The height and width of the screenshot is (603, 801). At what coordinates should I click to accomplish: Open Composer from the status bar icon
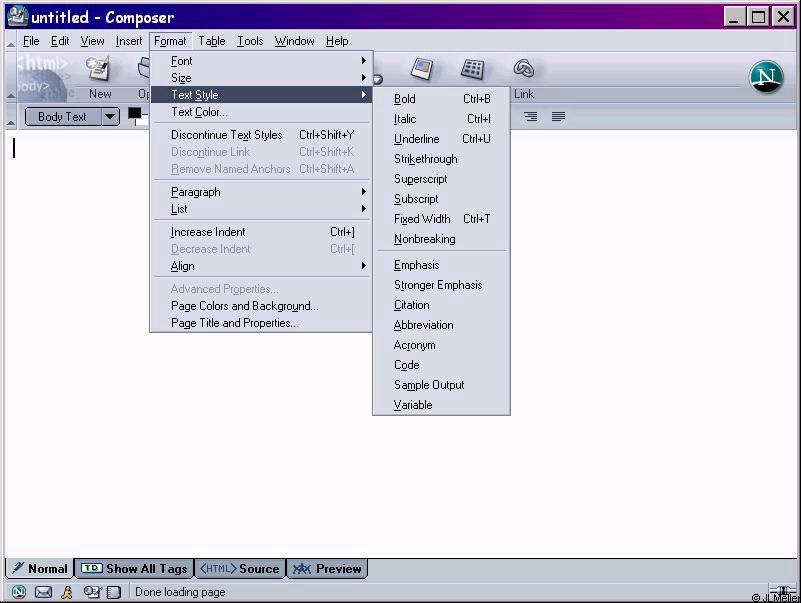[x=92, y=592]
